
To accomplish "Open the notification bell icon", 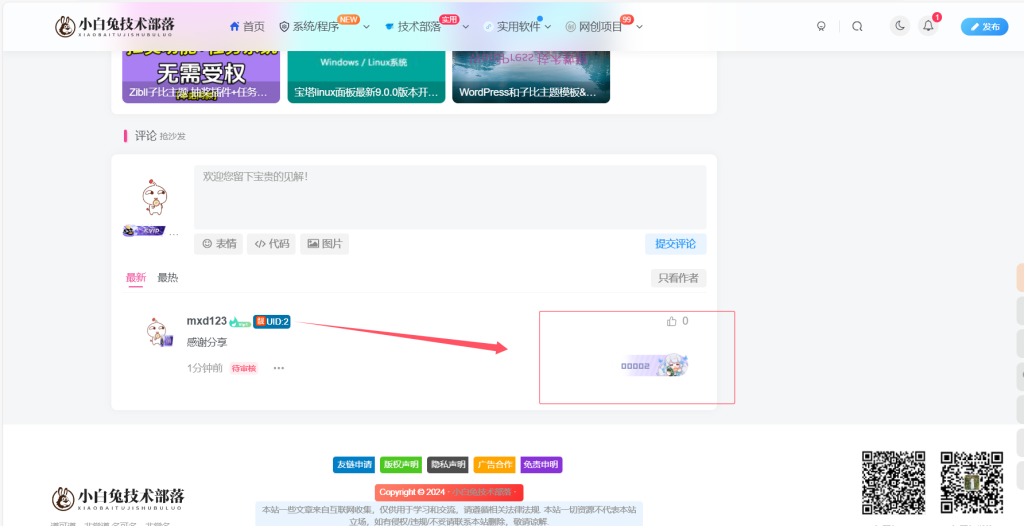I will point(928,26).
